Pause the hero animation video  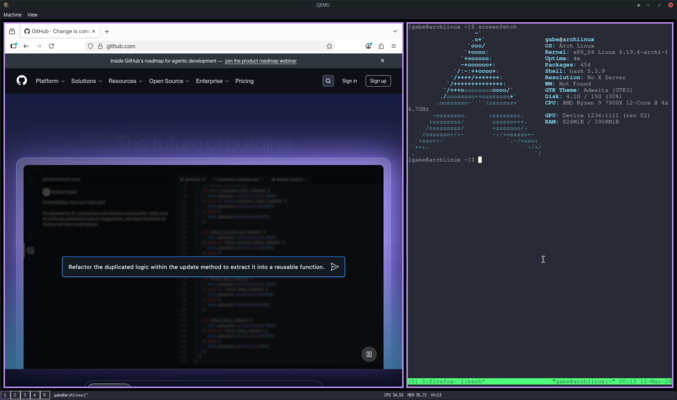tap(369, 354)
